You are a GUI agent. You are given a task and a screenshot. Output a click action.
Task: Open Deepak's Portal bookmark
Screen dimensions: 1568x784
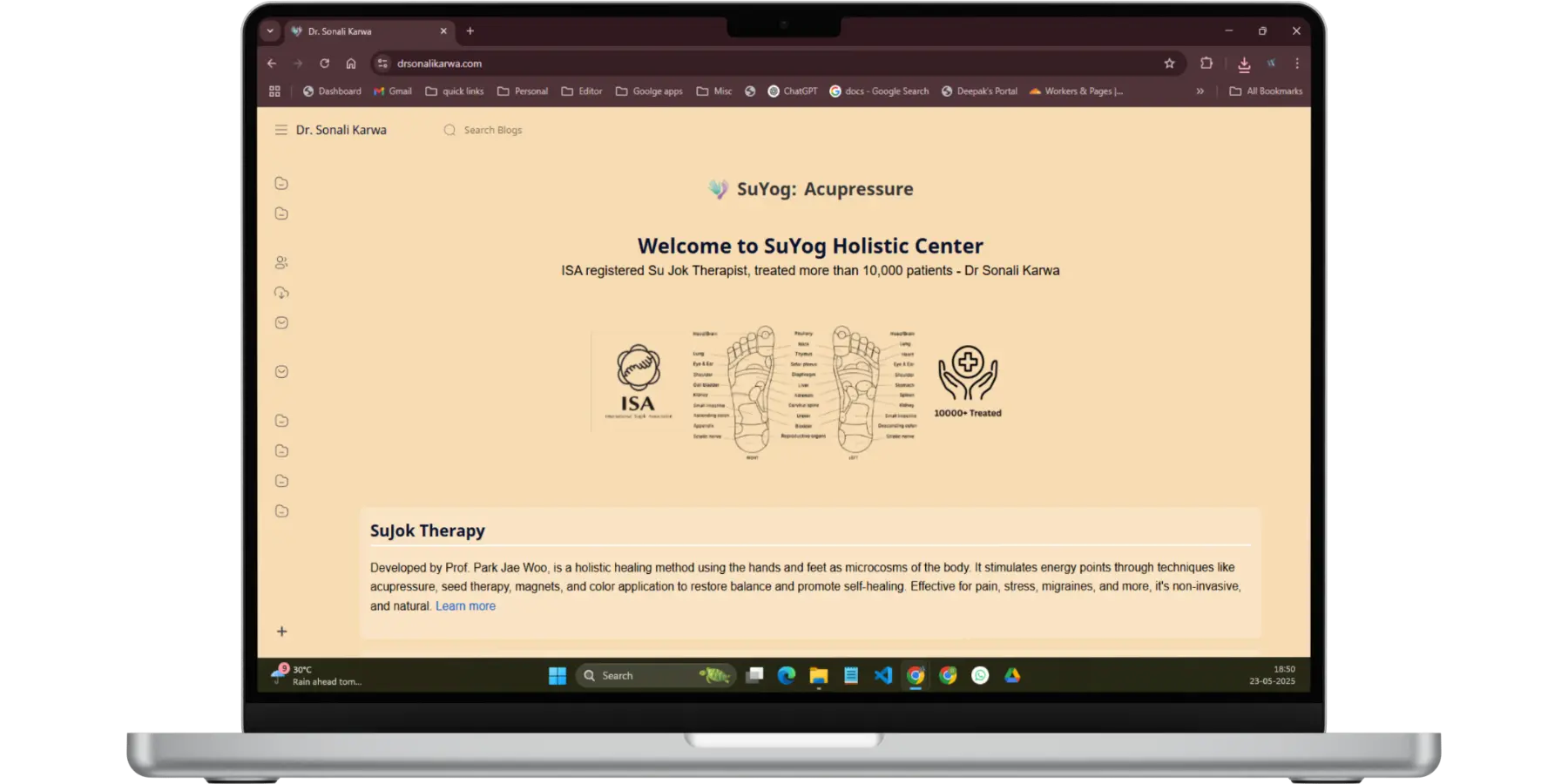tap(979, 91)
